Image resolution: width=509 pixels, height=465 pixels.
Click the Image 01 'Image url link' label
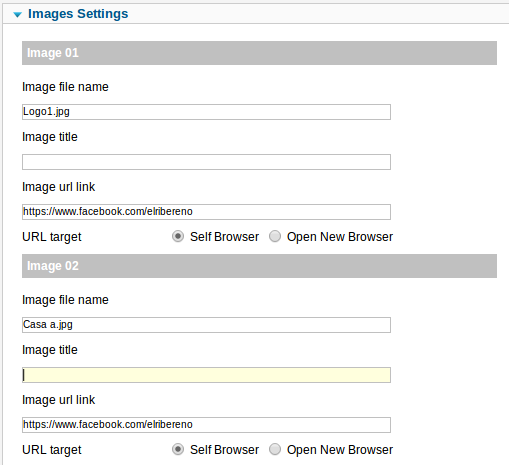coord(59,187)
